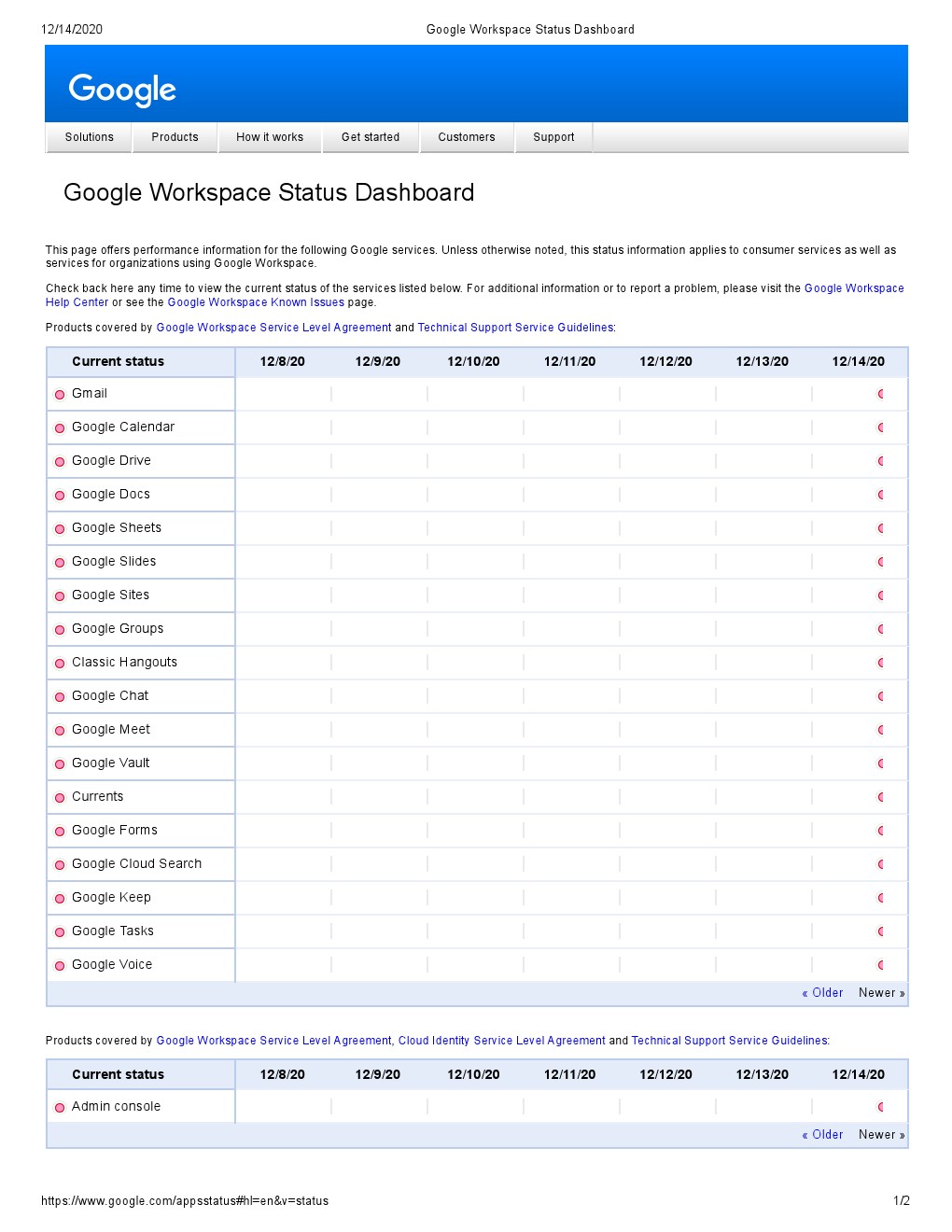
Task: Click the Currents row label
Action: (x=98, y=797)
